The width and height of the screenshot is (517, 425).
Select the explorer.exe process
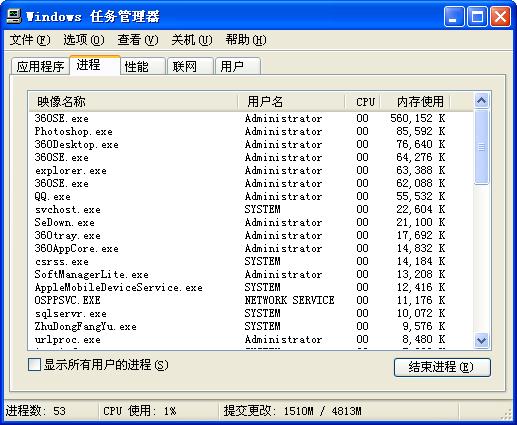(x=251, y=170)
